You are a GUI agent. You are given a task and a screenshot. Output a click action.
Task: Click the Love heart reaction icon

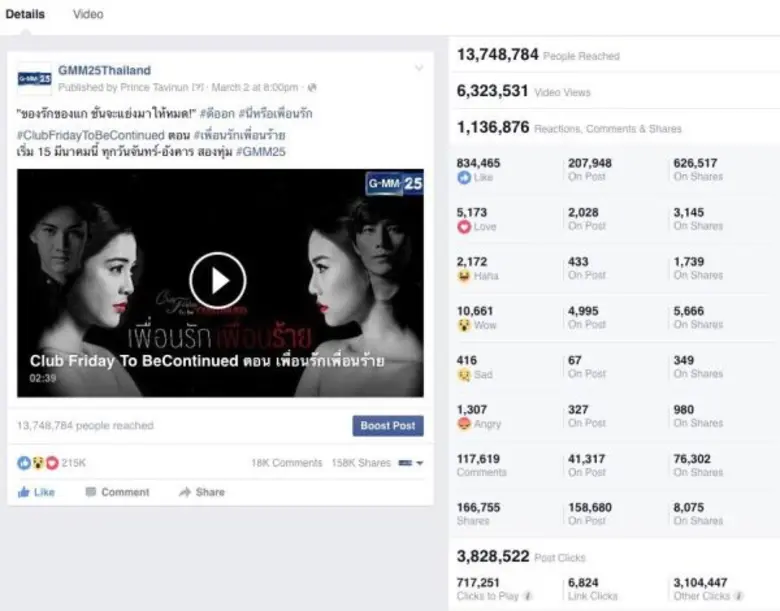pyautogui.click(x=464, y=227)
